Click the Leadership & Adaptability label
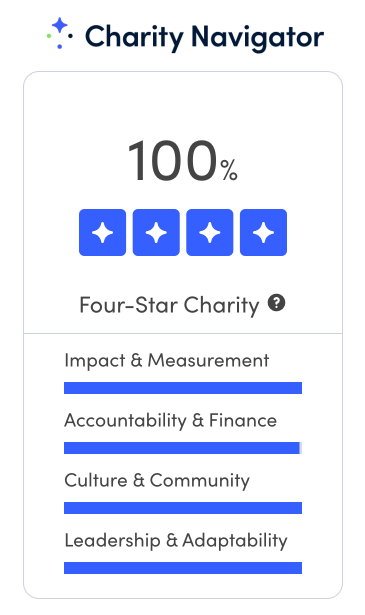365x615 pixels. [176, 540]
